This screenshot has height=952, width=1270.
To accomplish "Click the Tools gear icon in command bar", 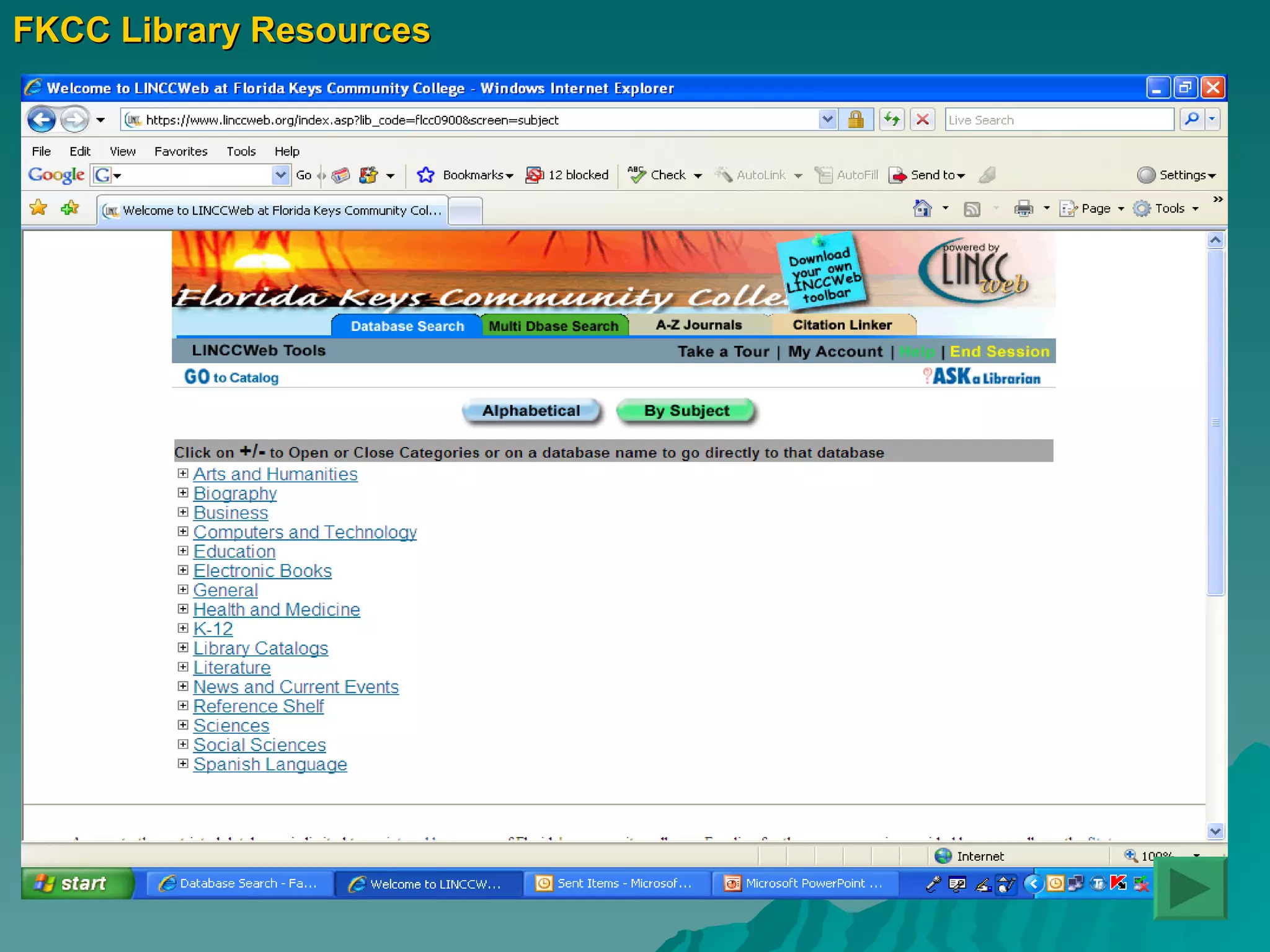I will pos(1142,209).
